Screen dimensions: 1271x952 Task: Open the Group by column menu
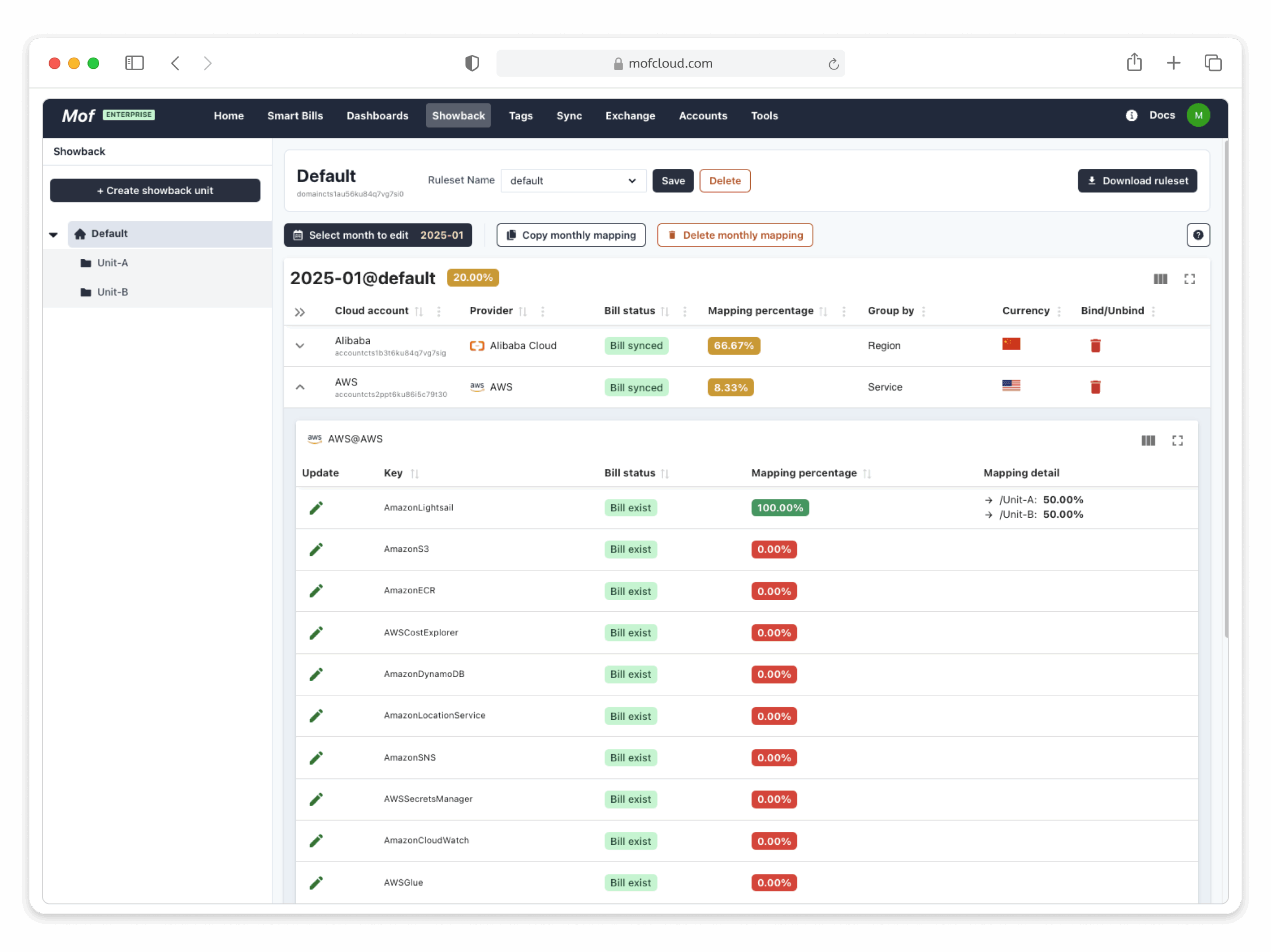[923, 312]
